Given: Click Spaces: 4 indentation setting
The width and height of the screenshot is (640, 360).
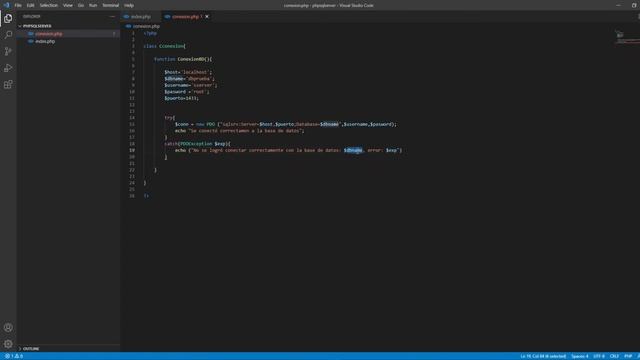Looking at the screenshot, I should pyautogui.click(x=580, y=356).
